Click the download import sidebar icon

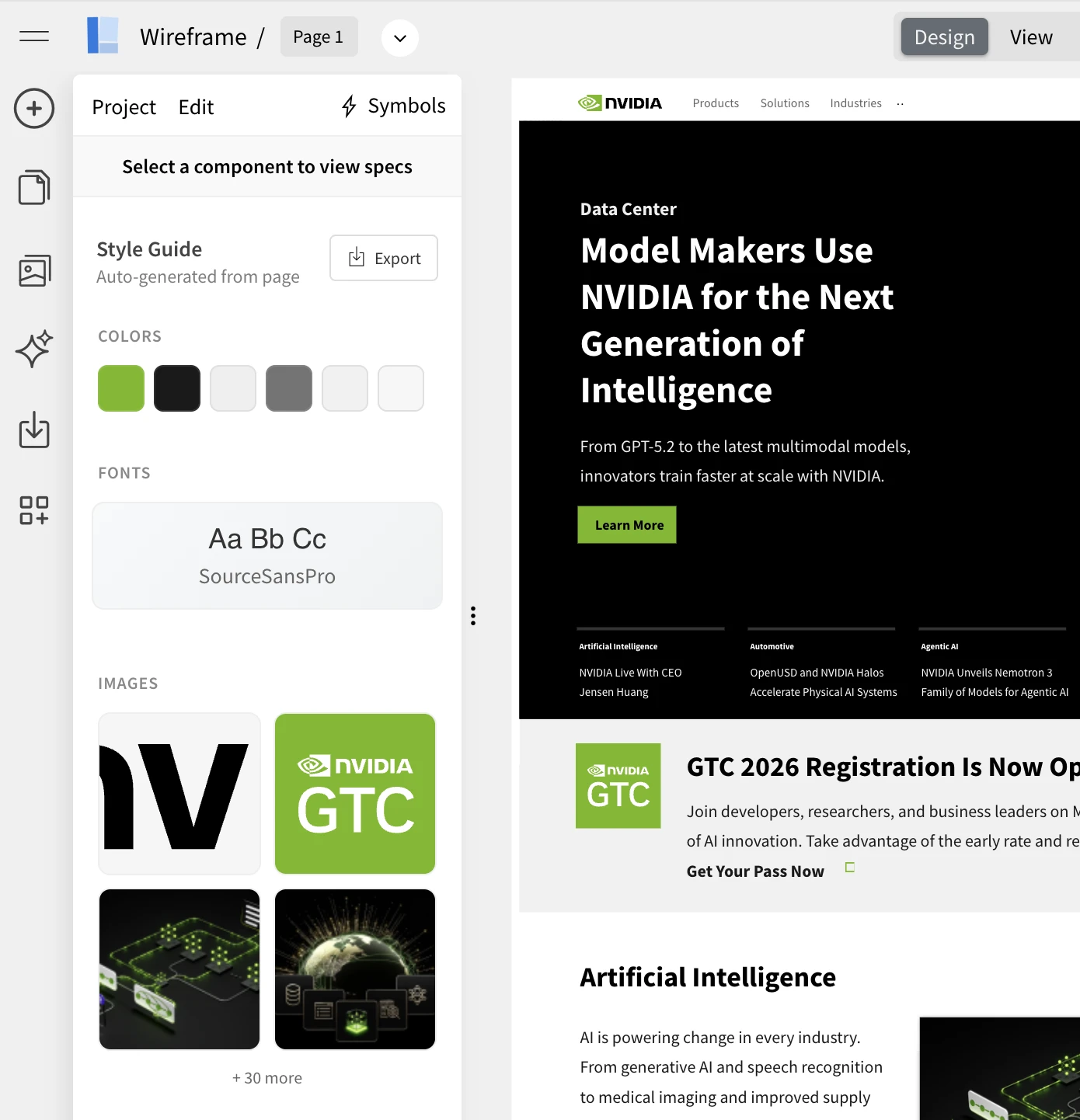[34, 430]
